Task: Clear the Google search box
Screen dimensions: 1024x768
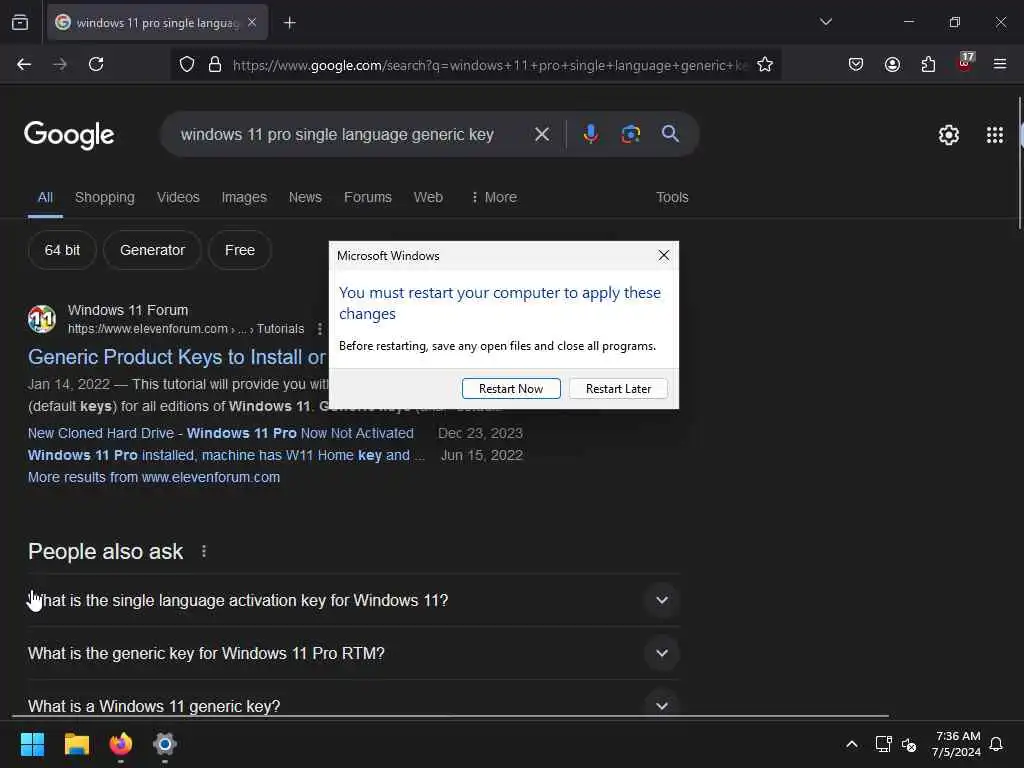Action: (541, 134)
